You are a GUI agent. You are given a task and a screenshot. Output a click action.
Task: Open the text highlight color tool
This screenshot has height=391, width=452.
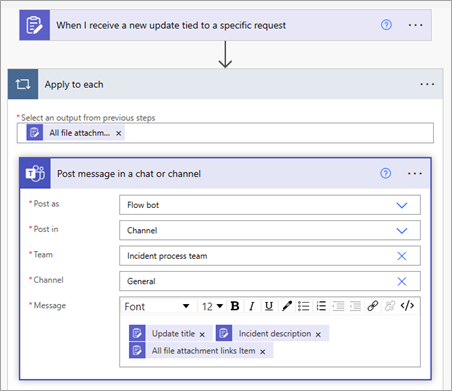(286, 306)
